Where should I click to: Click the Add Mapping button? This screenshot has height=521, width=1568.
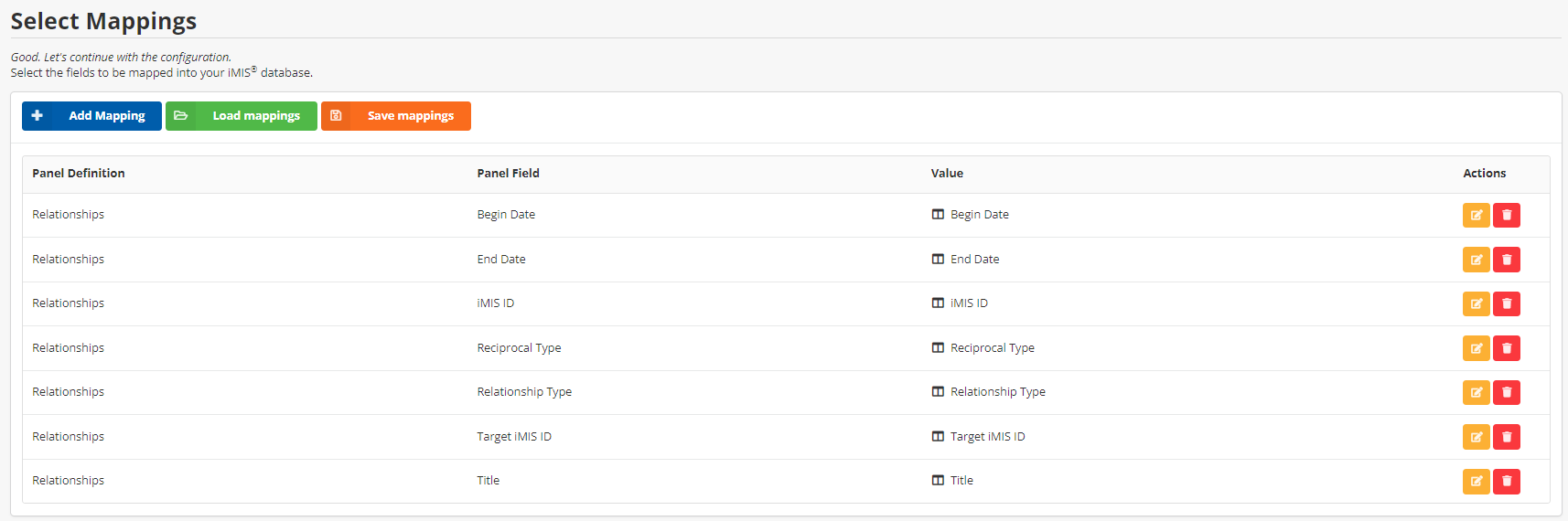(91, 116)
